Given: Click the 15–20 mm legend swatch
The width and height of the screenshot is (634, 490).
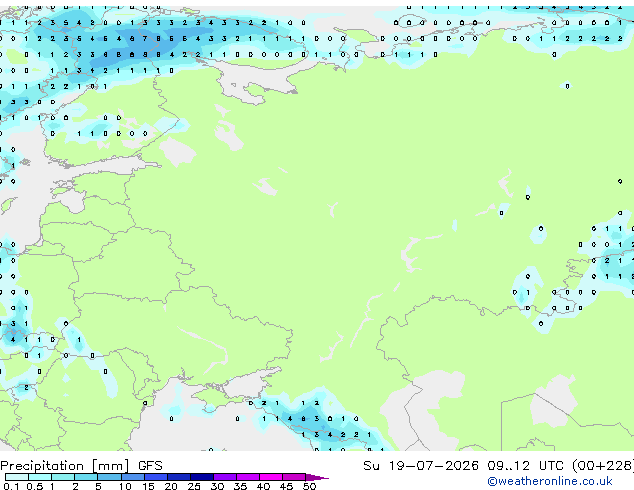Looking at the screenshot, I should (x=156, y=477).
